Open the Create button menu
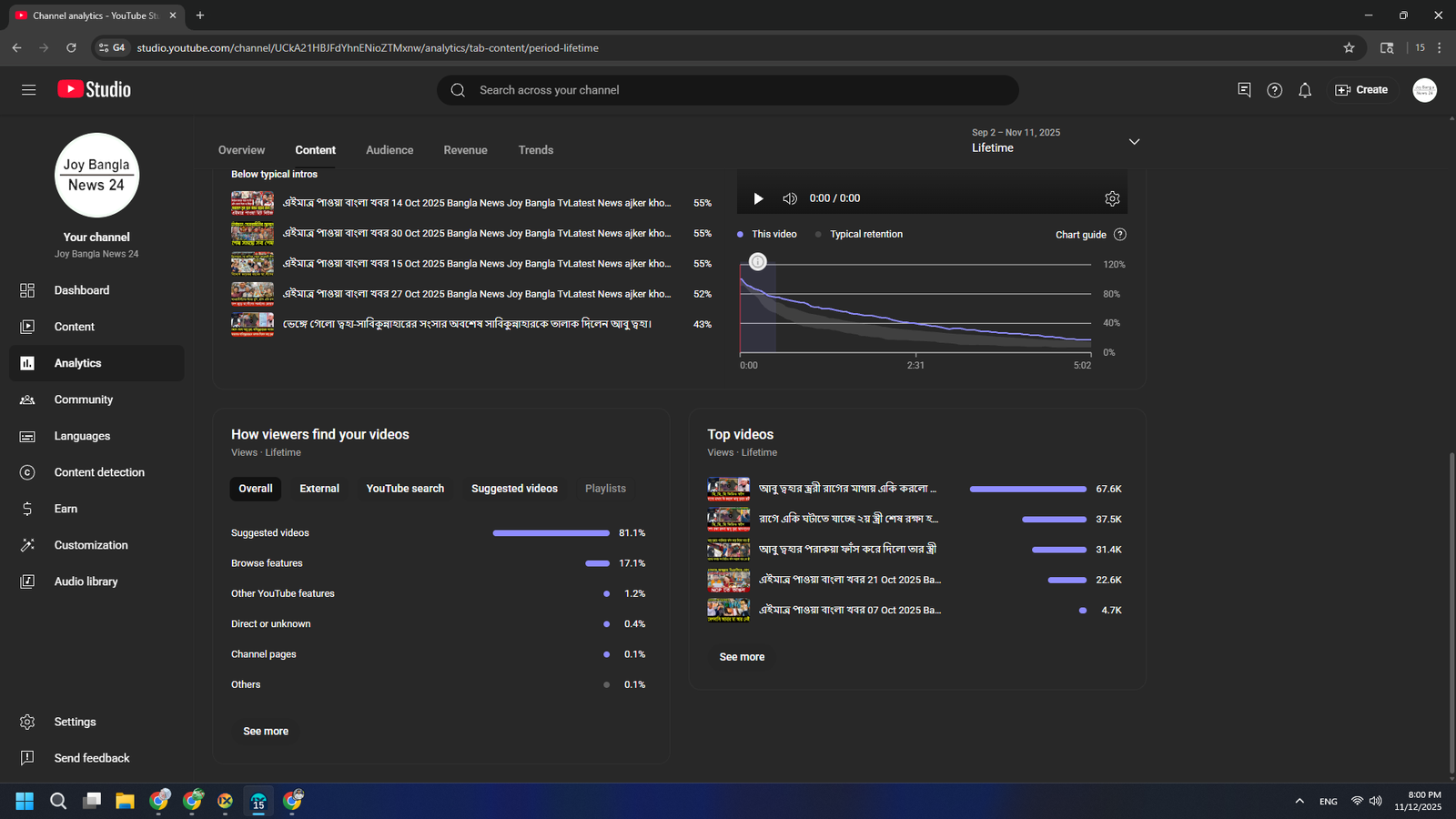This screenshot has width=1456, height=819. point(1361,90)
